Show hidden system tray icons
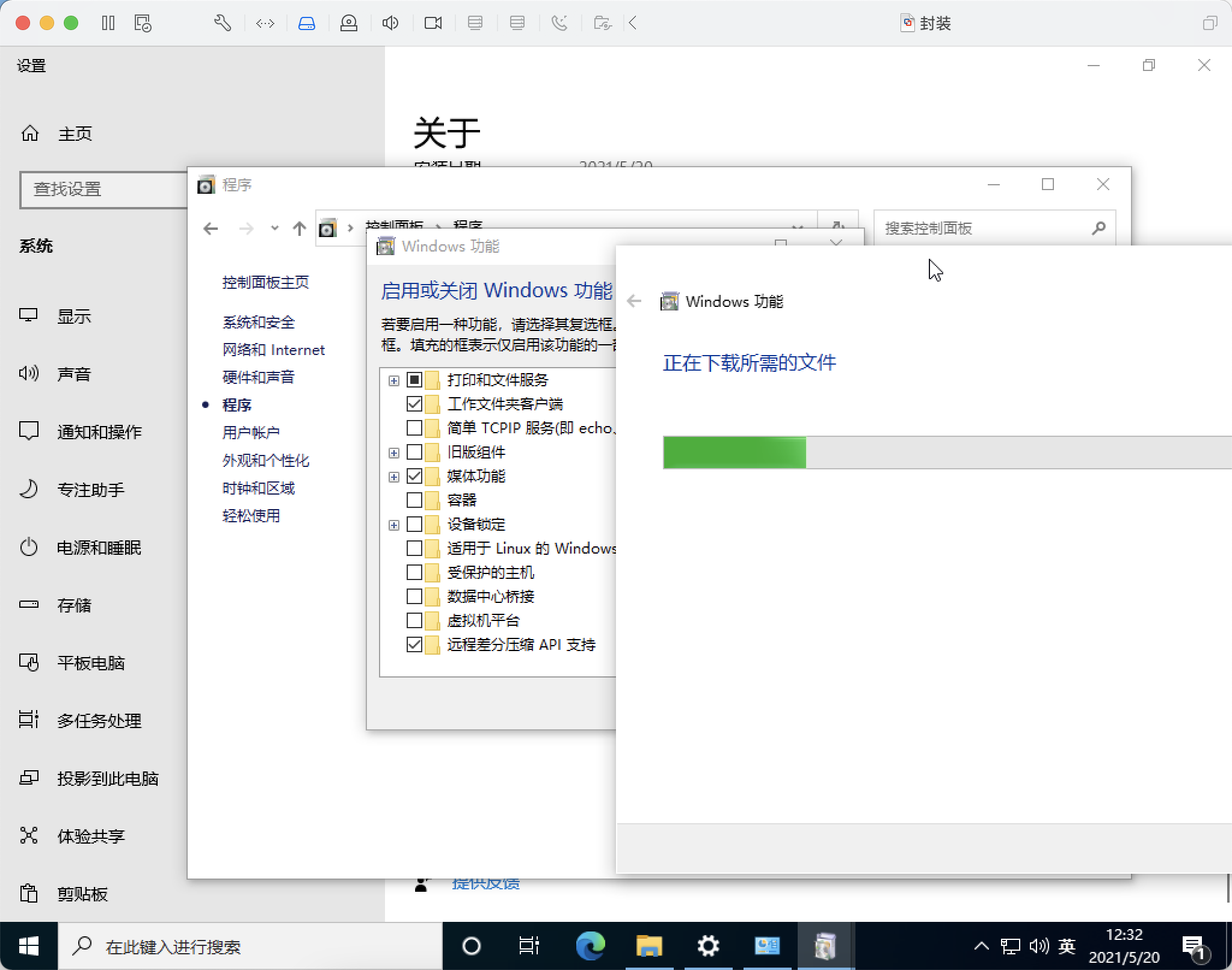Screen dimensions: 1232x970 (981, 946)
